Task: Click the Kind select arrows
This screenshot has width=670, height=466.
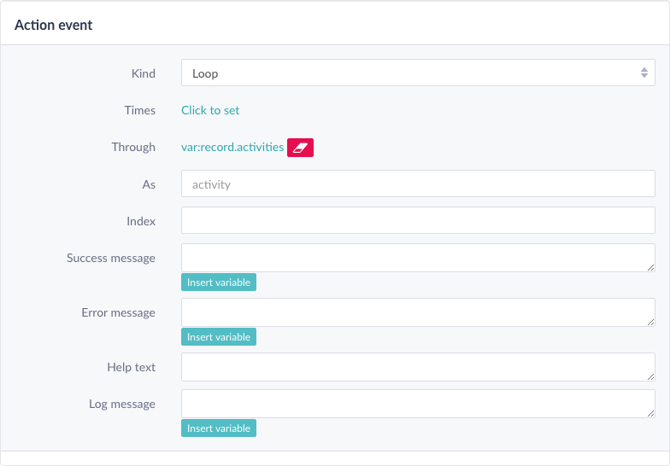Action: pos(644,73)
